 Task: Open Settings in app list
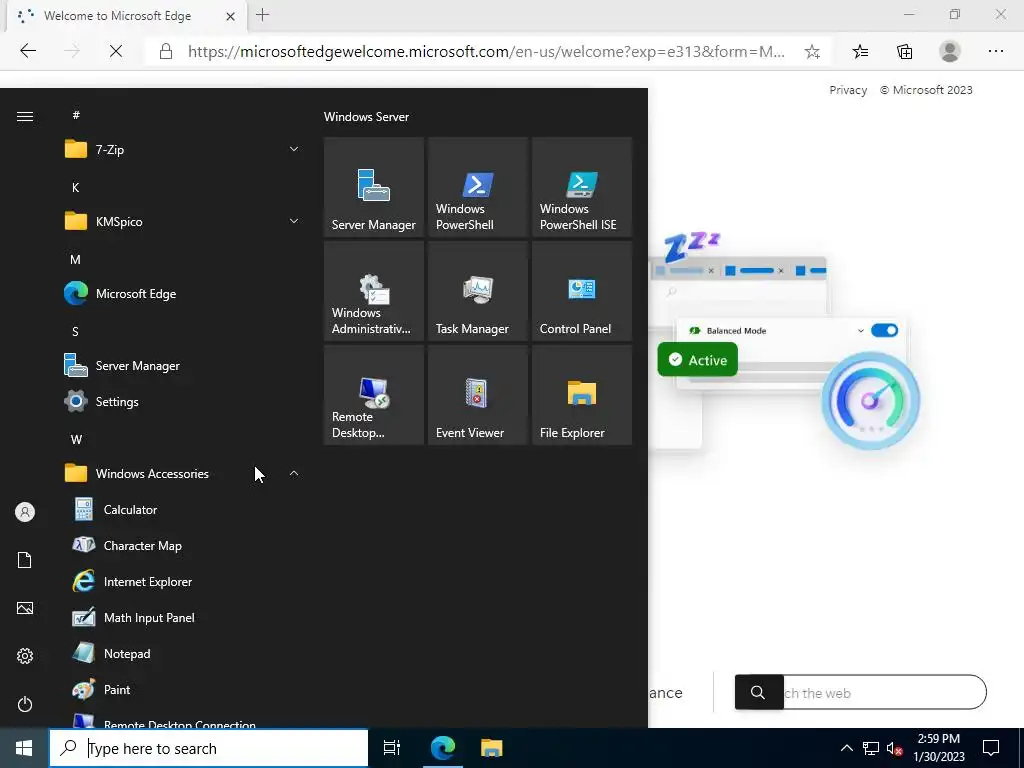coord(183,402)
